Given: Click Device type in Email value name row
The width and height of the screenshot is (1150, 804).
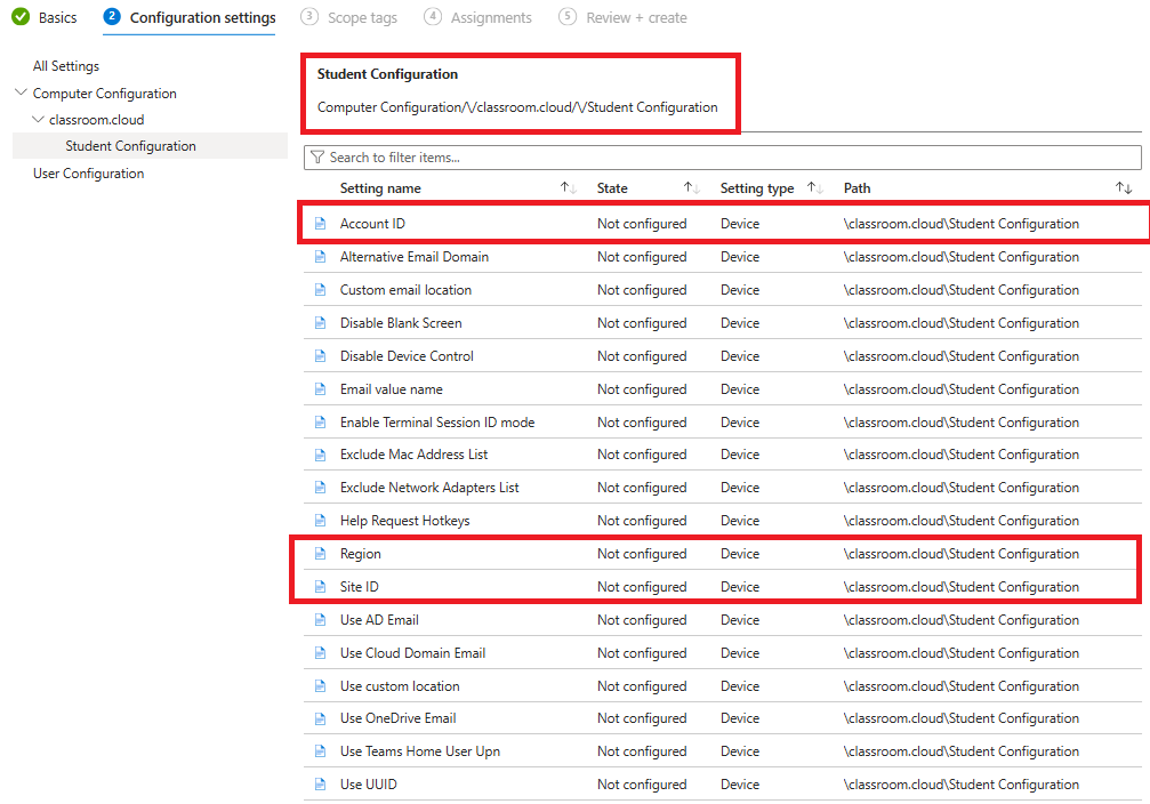Looking at the screenshot, I should click(x=739, y=389).
